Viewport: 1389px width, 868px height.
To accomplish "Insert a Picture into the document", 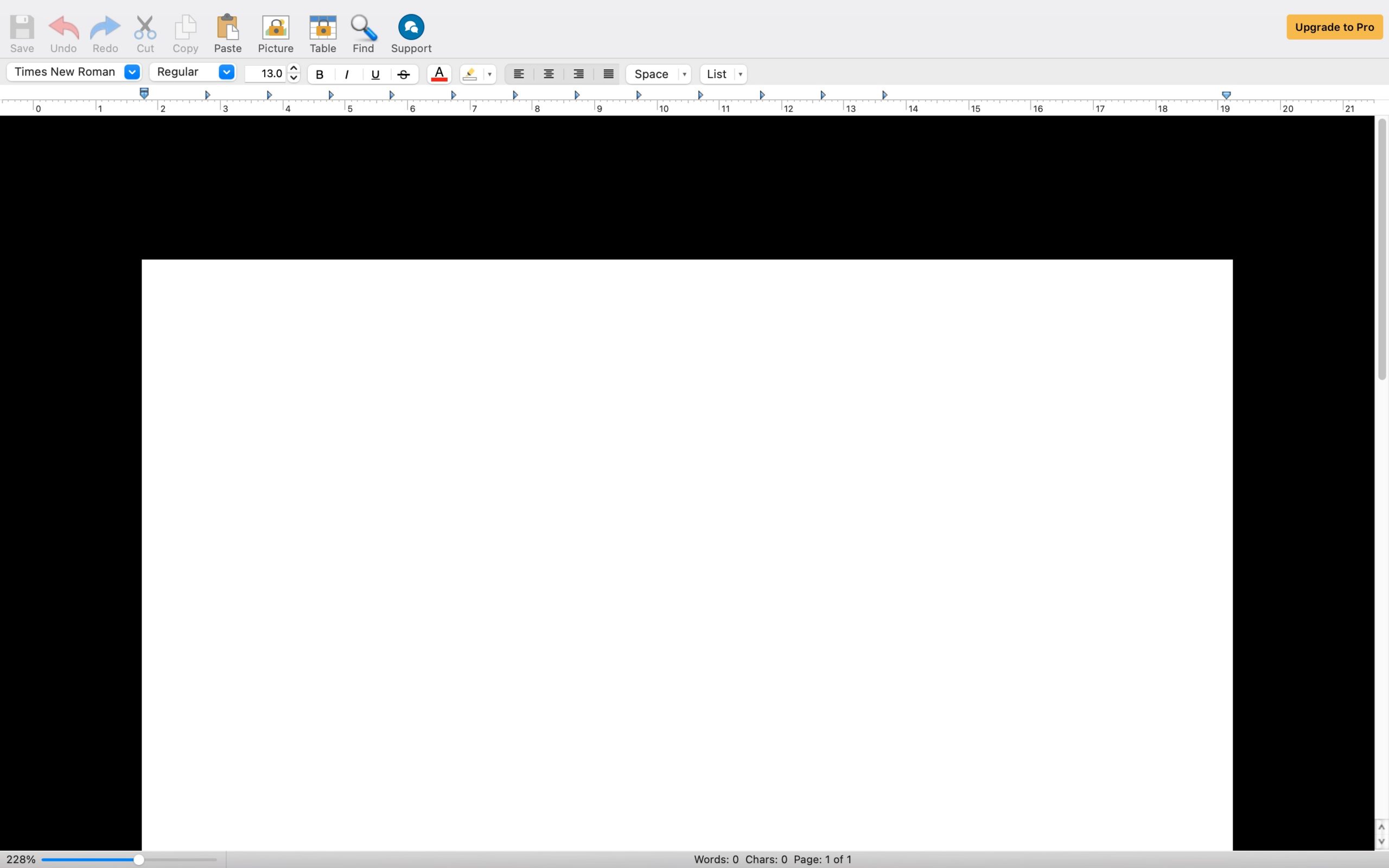I will coord(275,33).
